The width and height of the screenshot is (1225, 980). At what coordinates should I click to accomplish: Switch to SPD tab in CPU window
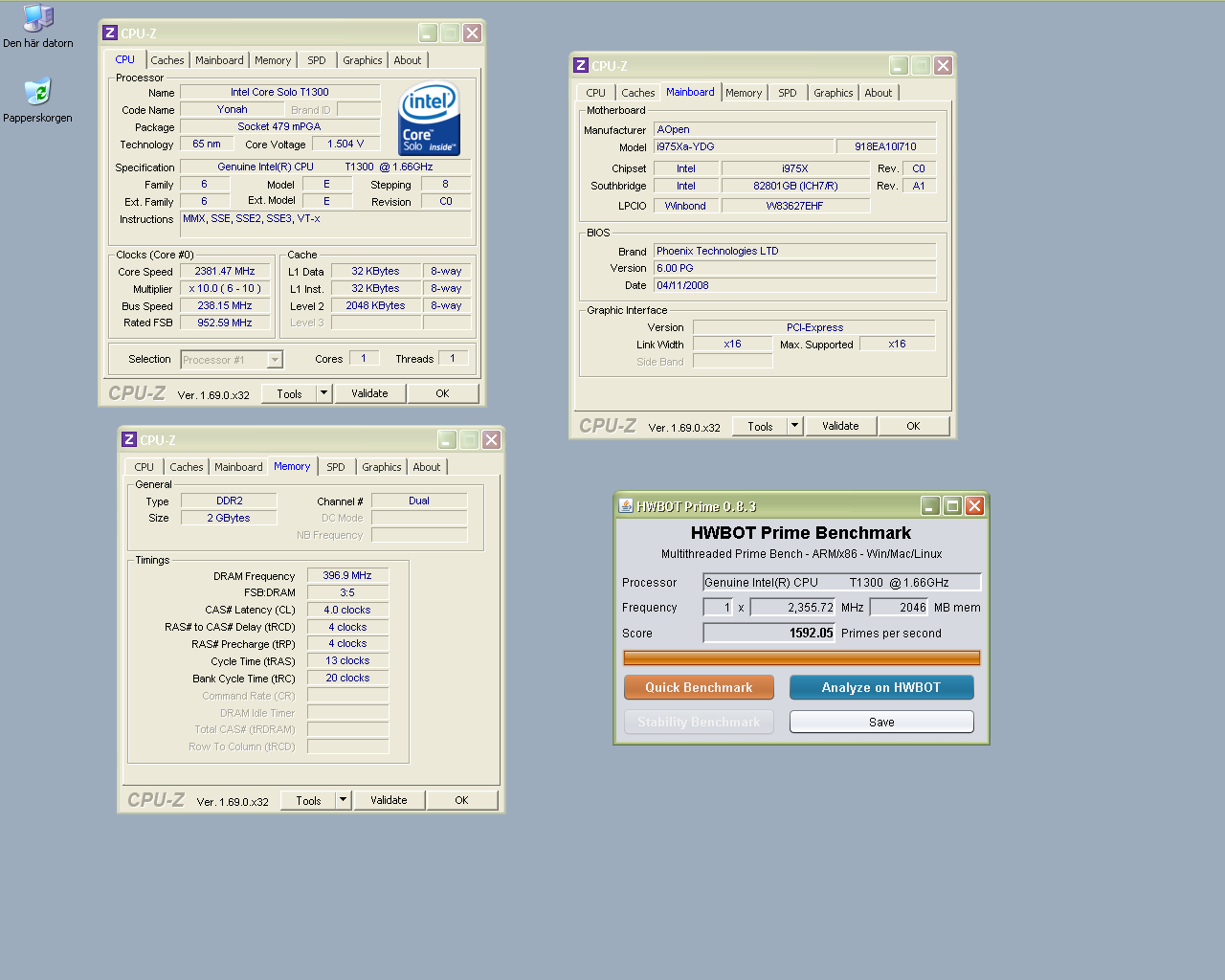pos(317,60)
